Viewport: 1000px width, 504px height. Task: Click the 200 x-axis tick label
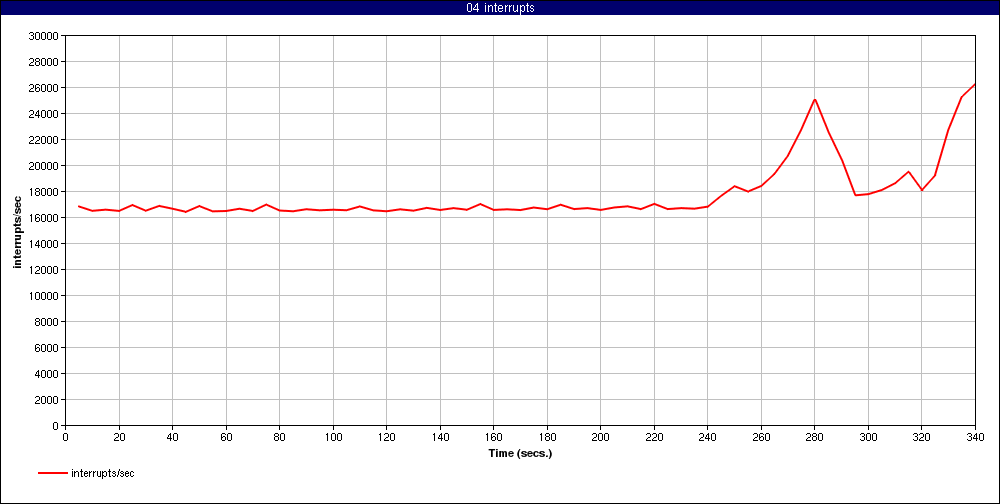(601, 437)
